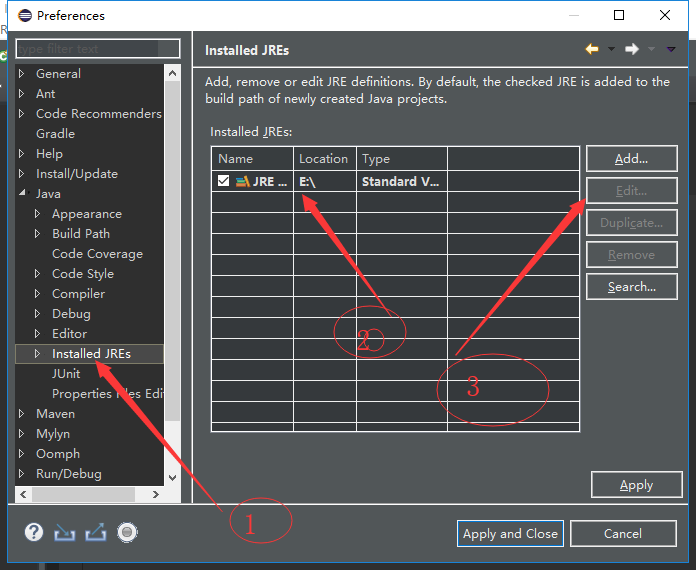Click the tree scroll right arrow
The height and width of the screenshot is (570, 696).
point(155,494)
